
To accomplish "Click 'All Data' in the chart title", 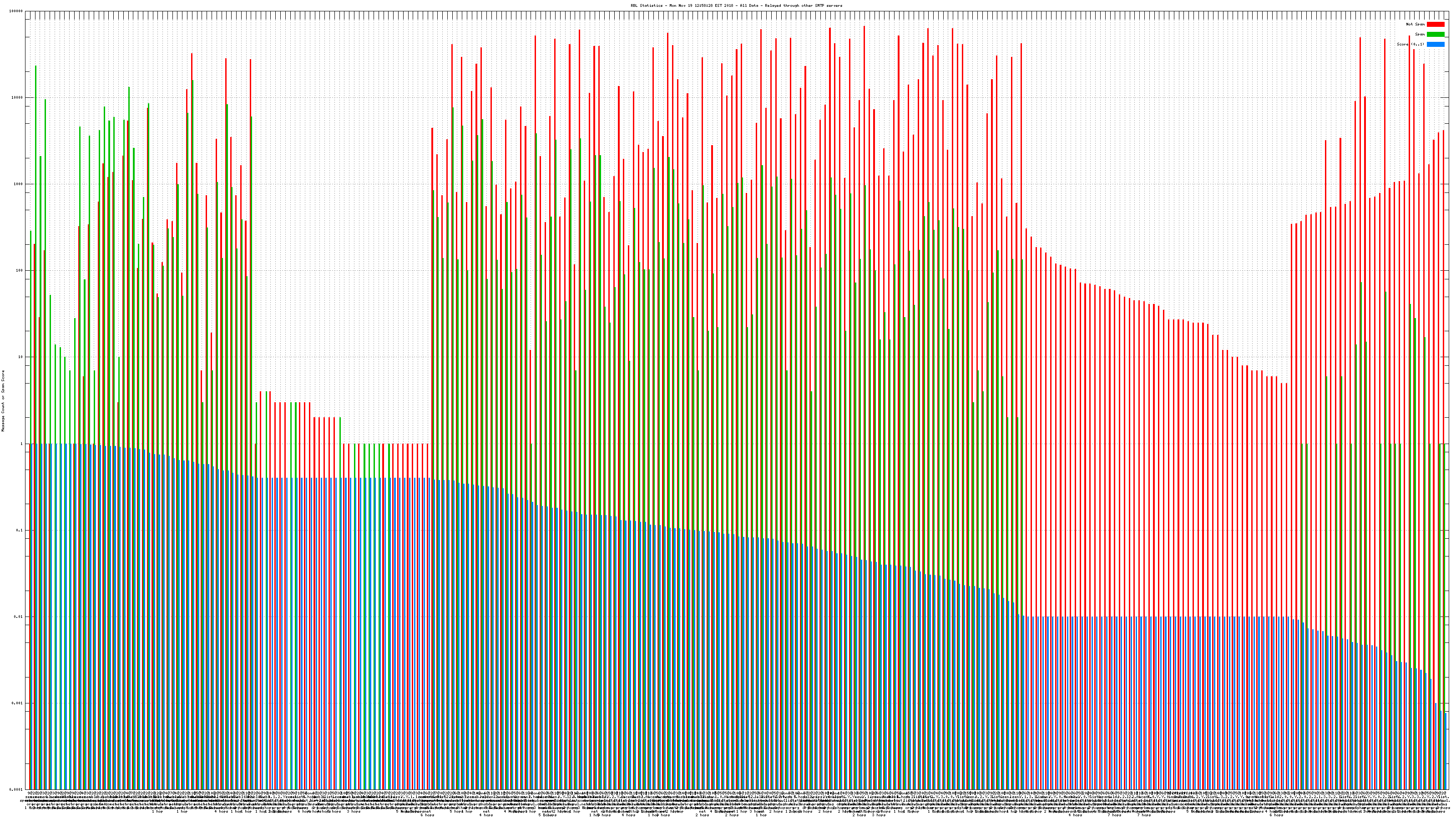I will coord(749,5).
